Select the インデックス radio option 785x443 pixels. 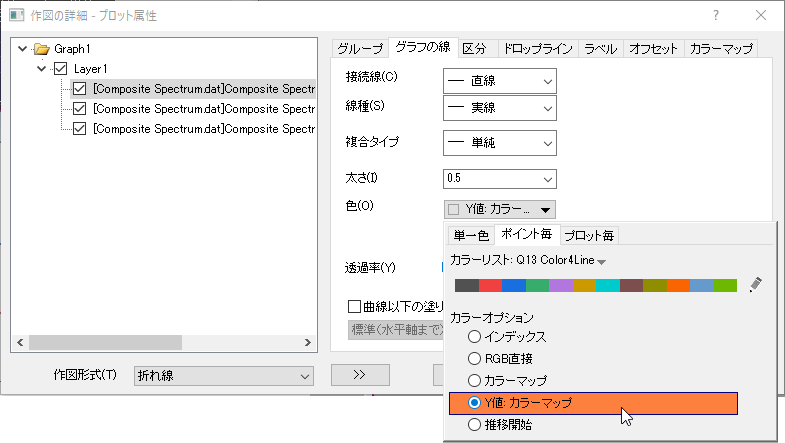[474, 336]
